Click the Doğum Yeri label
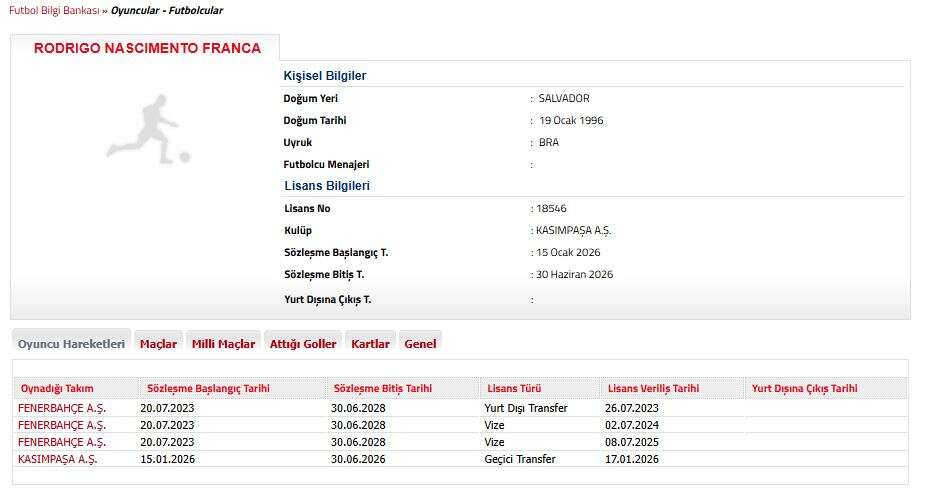 [x=310, y=99]
